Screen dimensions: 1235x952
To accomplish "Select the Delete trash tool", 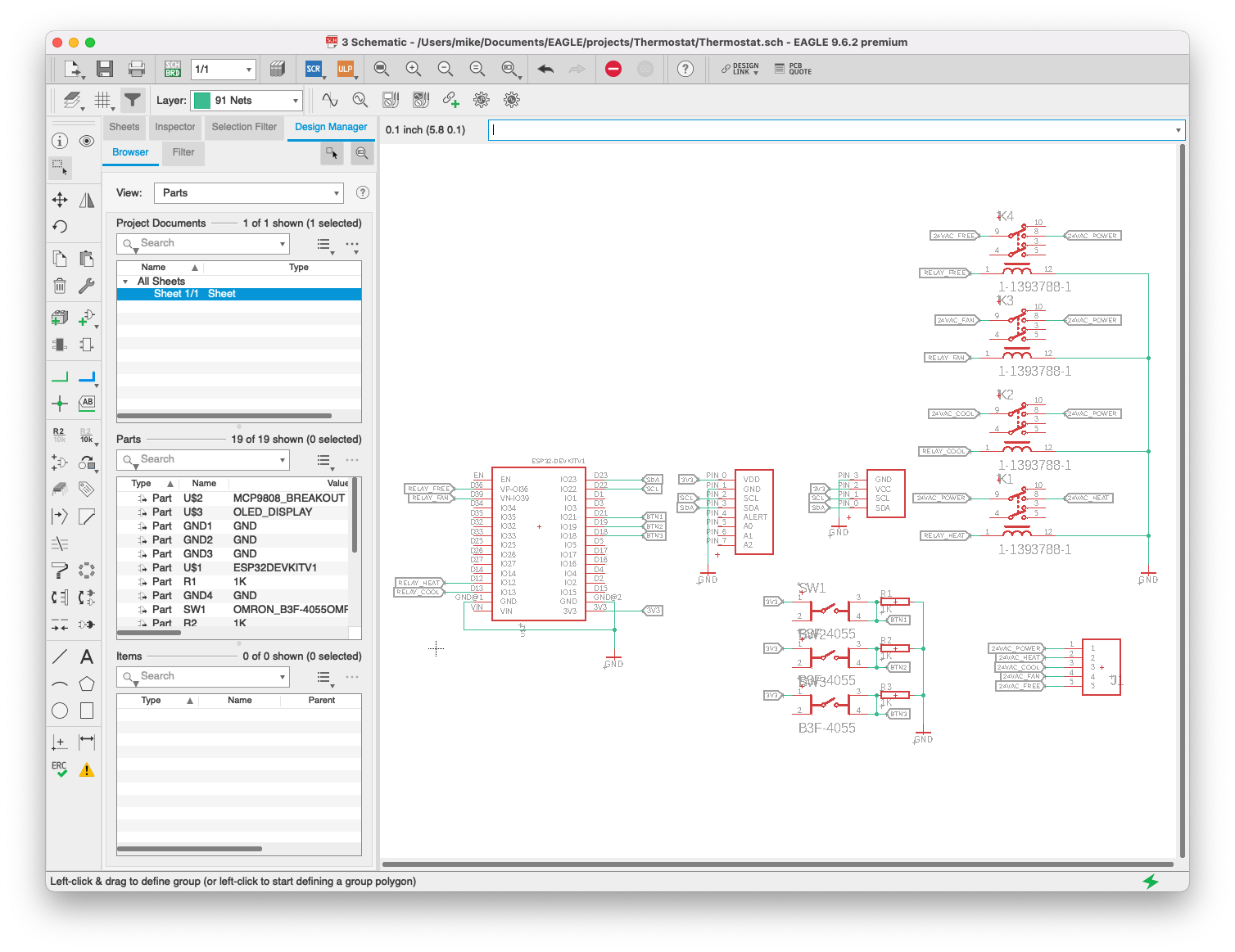I will tap(60, 286).
